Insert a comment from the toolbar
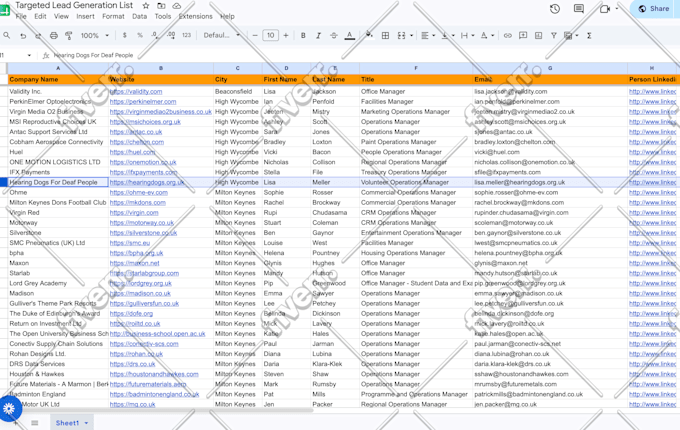Screen dimensions: 680x430 [523, 36]
